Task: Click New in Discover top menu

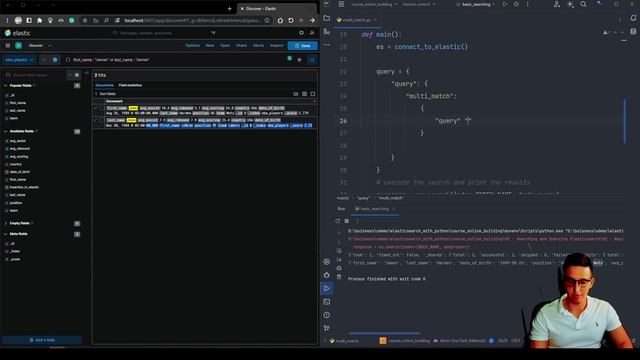Action: point(210,46)
